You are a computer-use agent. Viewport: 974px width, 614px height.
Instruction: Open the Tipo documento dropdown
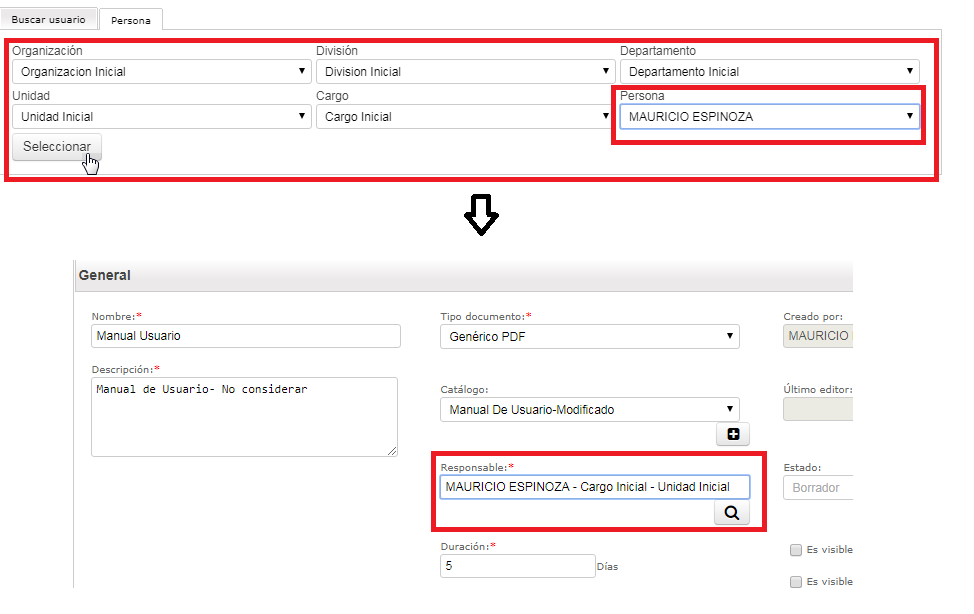point(589,336)
